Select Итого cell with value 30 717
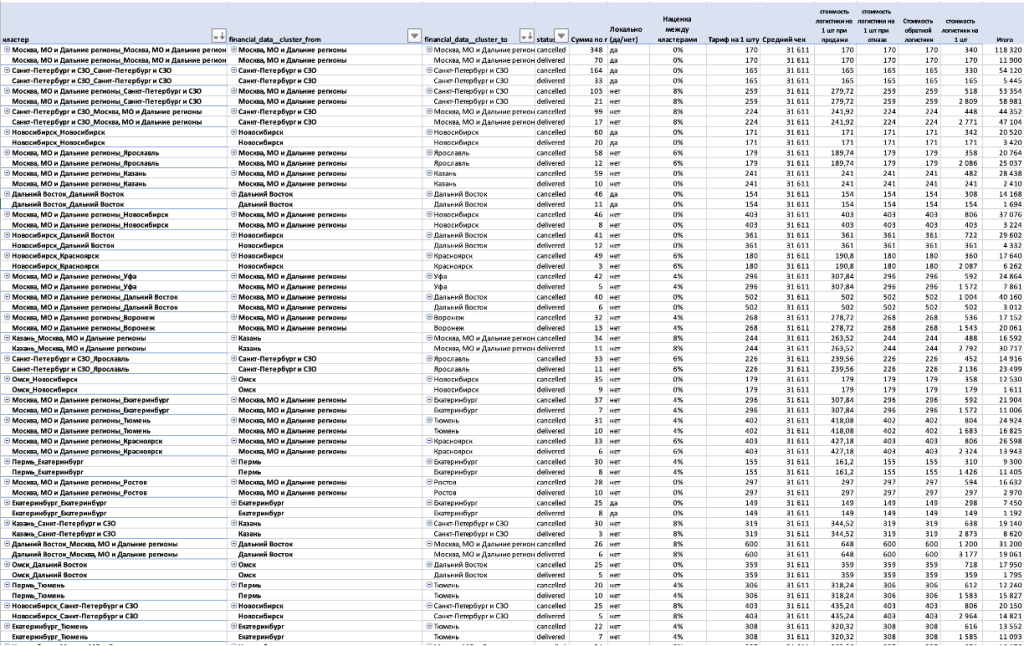Screen dimensions: 1024x646 click(1002, 348)
